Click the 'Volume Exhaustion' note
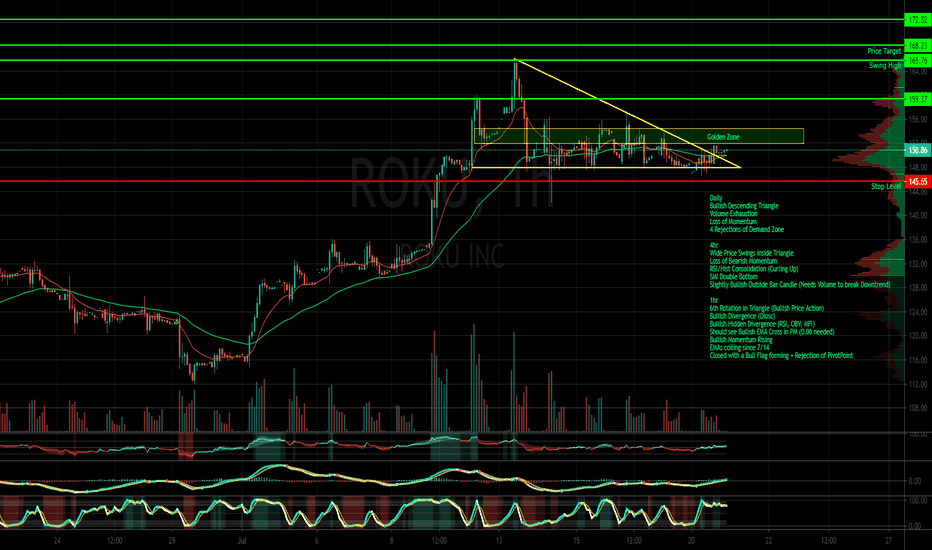Viewport: 932px width, 550px height. click(733, 213)
